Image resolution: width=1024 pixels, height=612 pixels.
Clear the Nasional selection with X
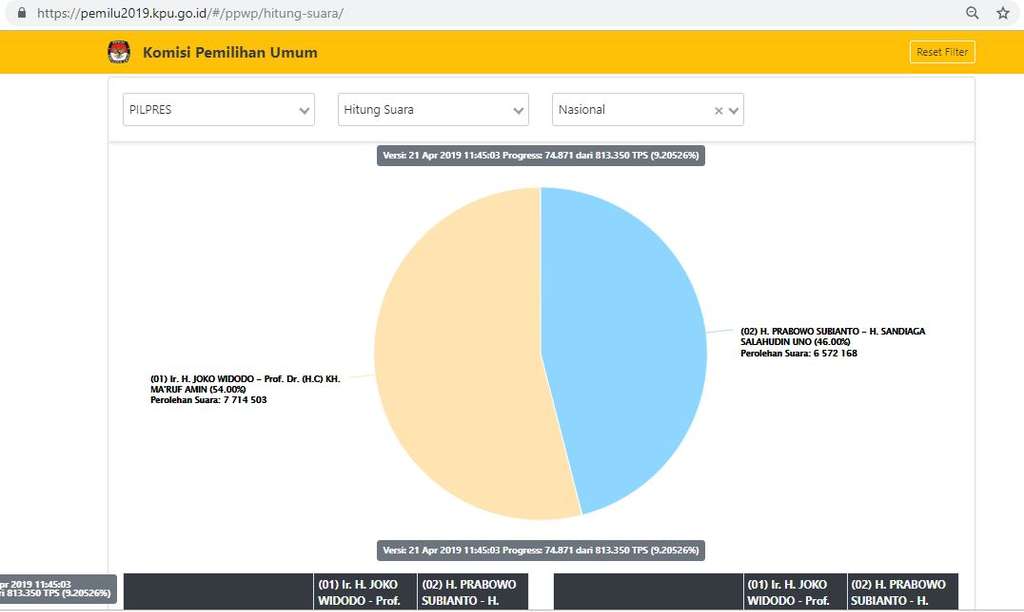click(x=718, y=111)
